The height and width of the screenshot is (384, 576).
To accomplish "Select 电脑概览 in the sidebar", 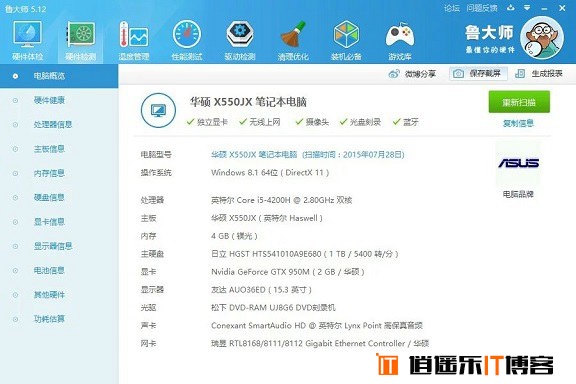I will pos(59,76).
